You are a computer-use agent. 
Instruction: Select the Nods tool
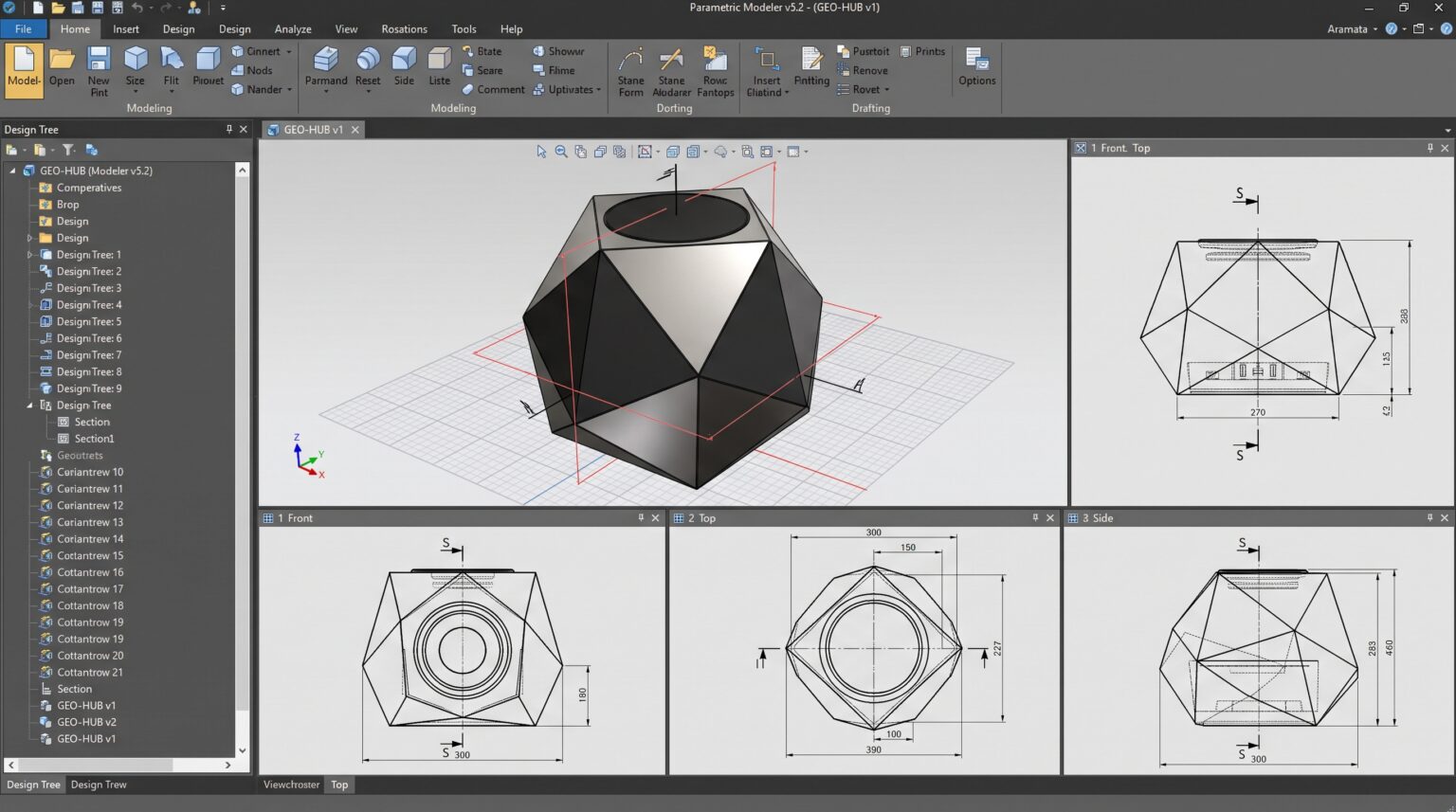coord(252,70)
